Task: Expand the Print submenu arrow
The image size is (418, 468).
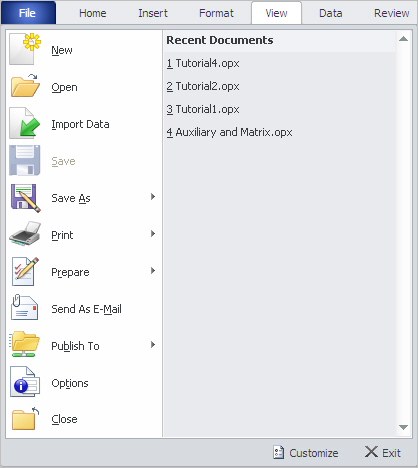Action: (153, 234)
